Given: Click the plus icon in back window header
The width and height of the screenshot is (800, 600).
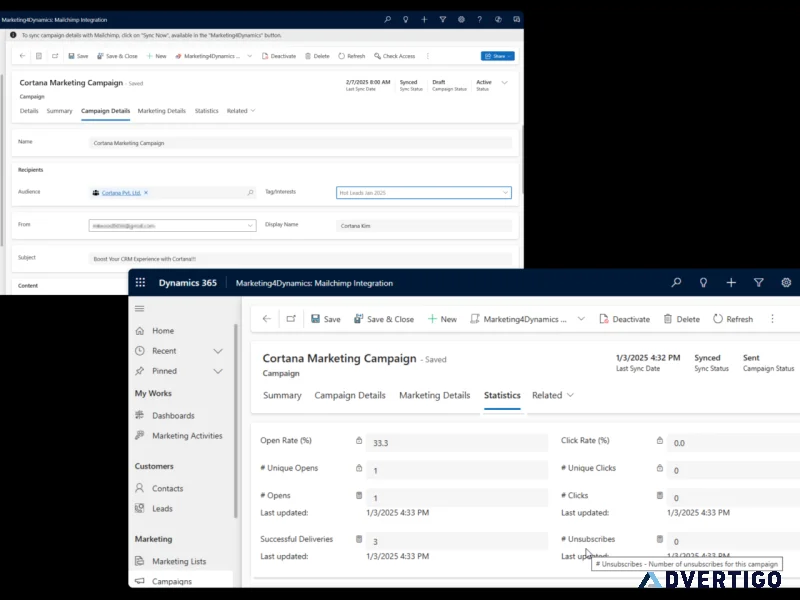Looking at the screenshot, I should point(424,19).
